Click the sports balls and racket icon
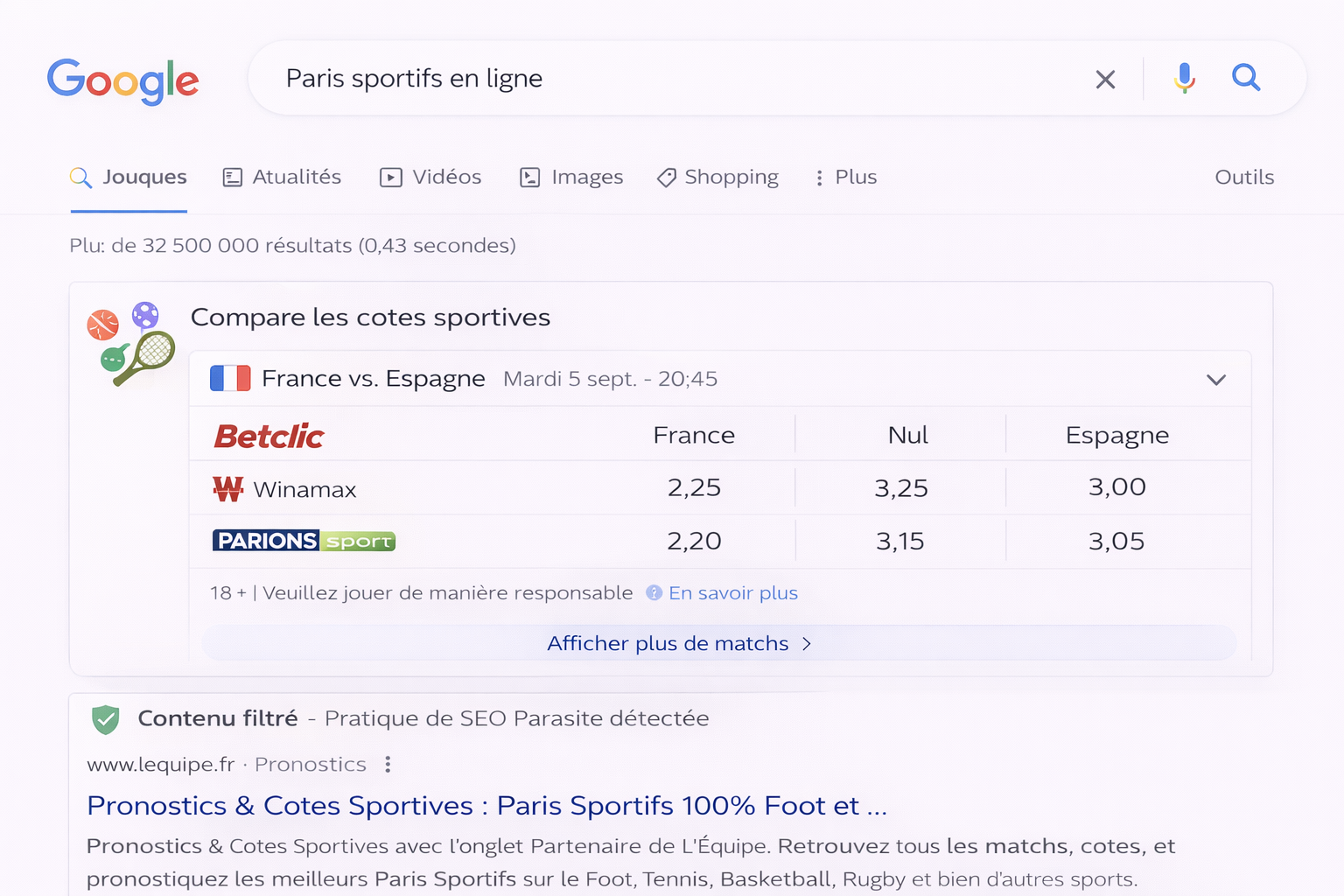This screenshot has width=1344, height=896. click(x=131, y=343)
